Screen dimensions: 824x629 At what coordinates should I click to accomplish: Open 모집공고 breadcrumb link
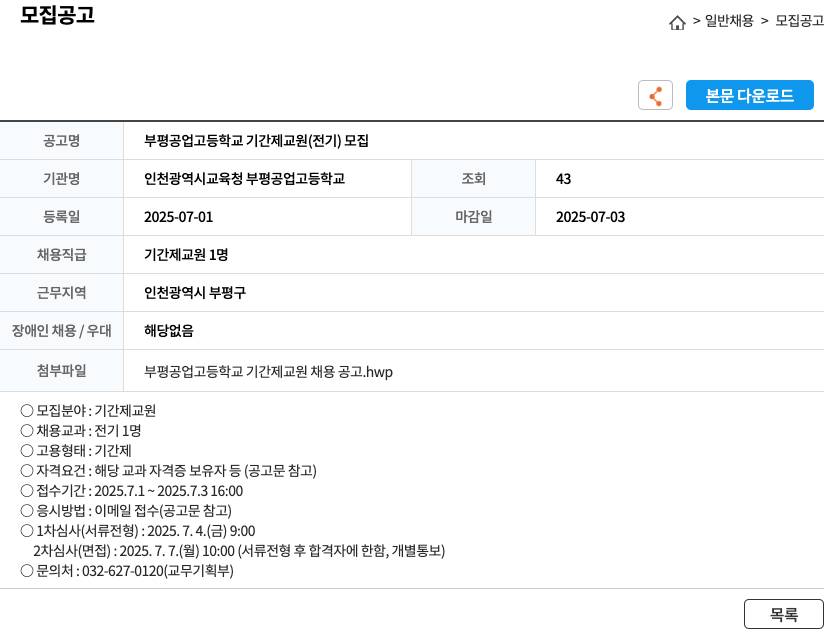[x=799, y=21]
